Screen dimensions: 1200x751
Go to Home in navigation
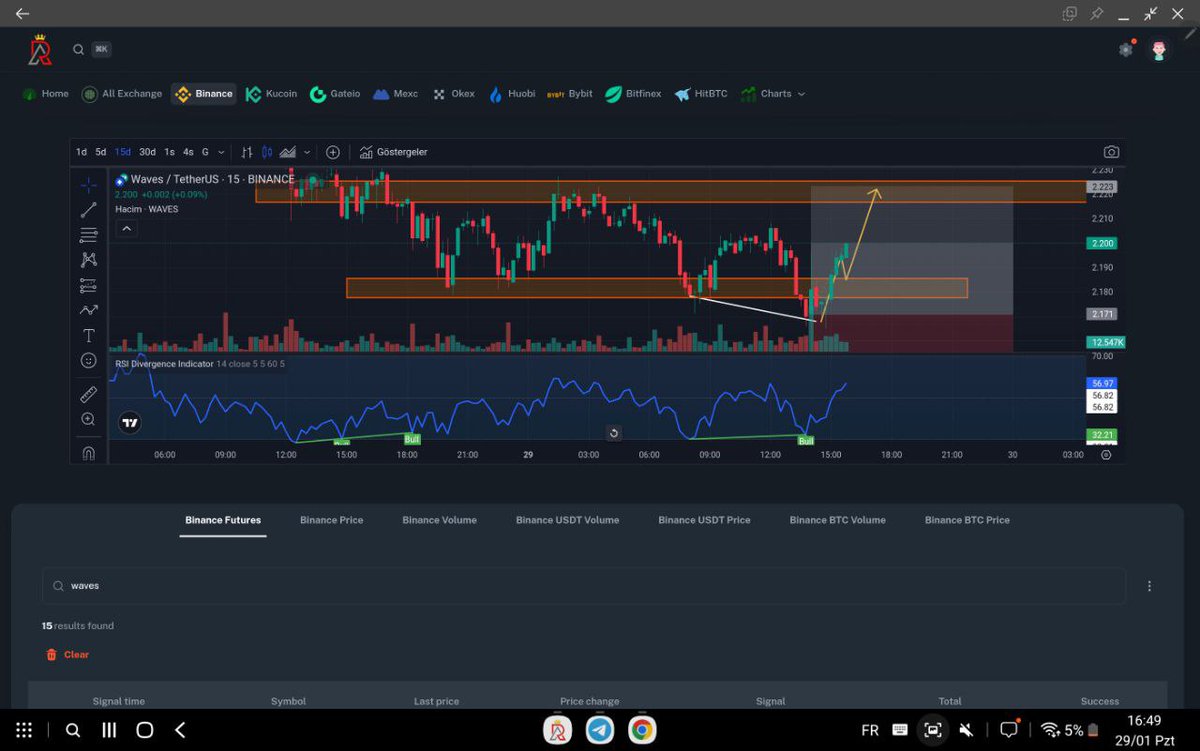(x=45, y=94)
